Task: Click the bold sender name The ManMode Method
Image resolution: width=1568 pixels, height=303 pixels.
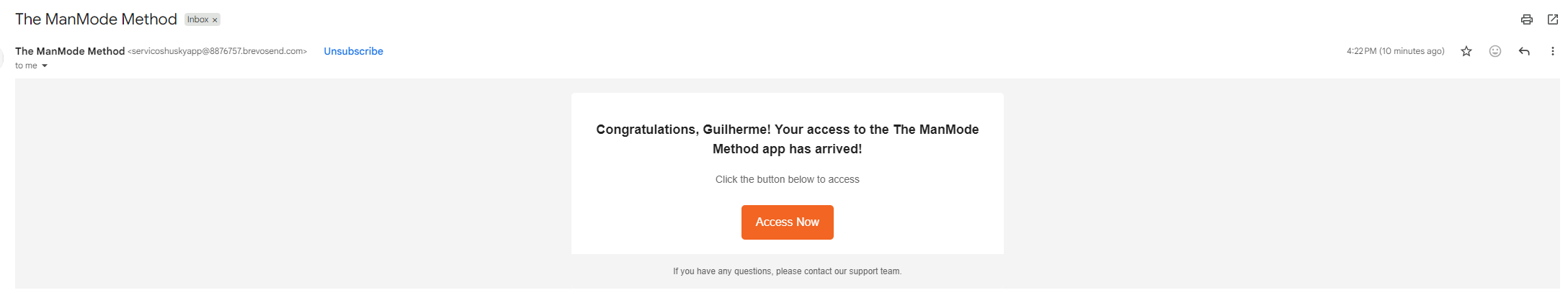Action: pos(70,51)
